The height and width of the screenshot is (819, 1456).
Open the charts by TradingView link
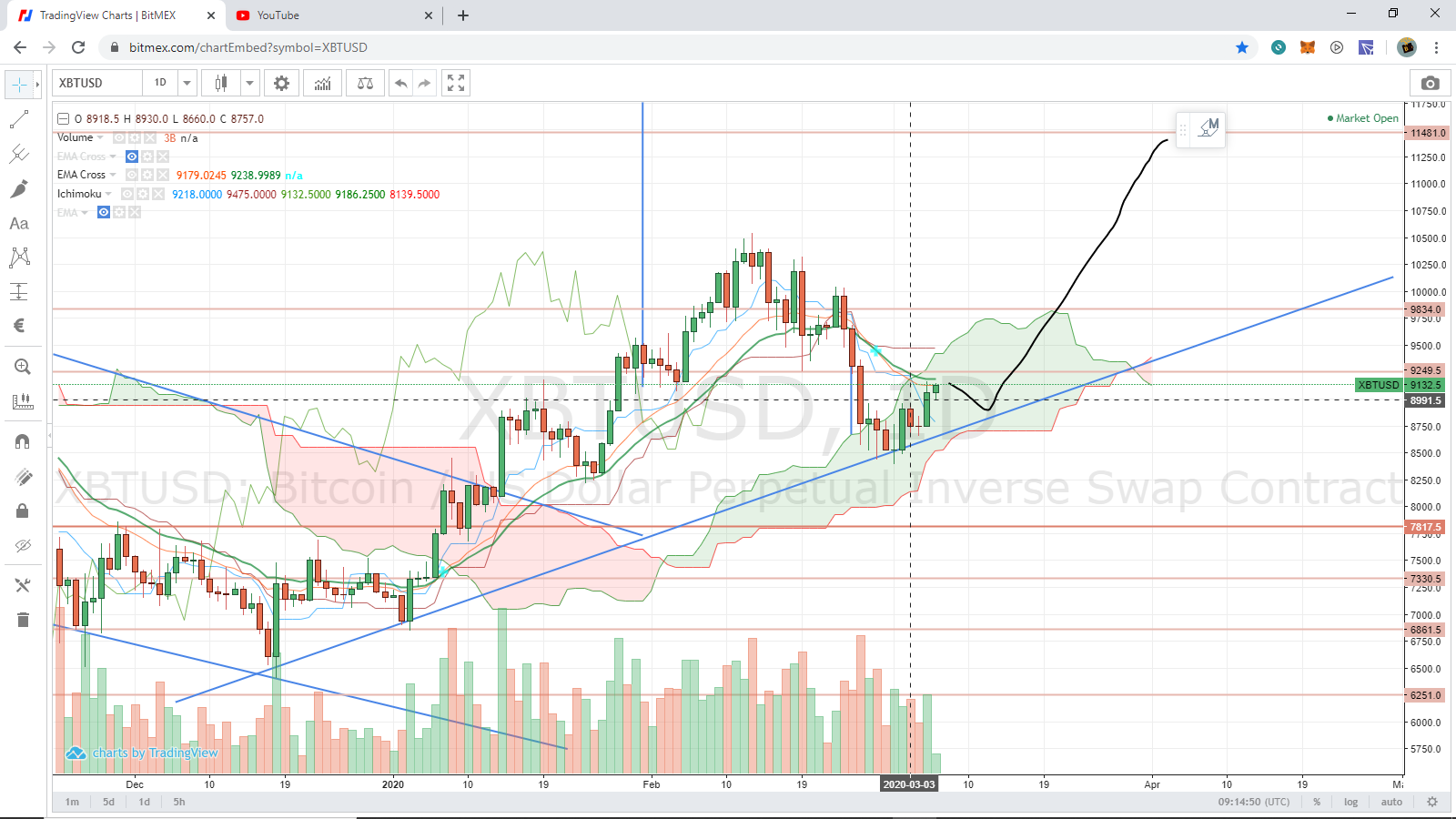[x=142, y=753]
